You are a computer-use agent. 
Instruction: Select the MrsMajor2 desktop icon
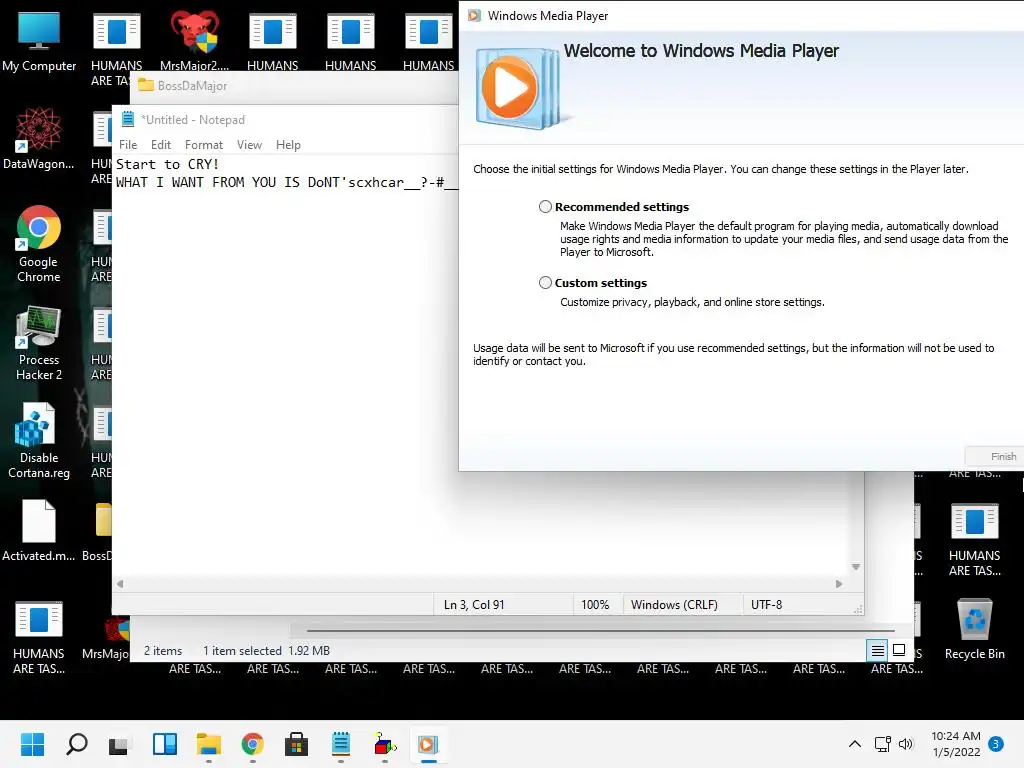pyautogui.click(x=195, y=40)
